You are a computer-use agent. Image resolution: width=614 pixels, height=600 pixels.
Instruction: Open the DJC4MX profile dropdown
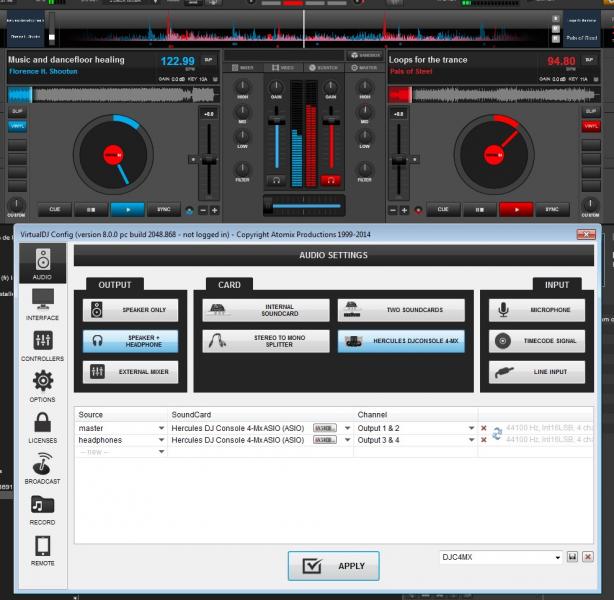pyautogui.click(x=558, y=557)
